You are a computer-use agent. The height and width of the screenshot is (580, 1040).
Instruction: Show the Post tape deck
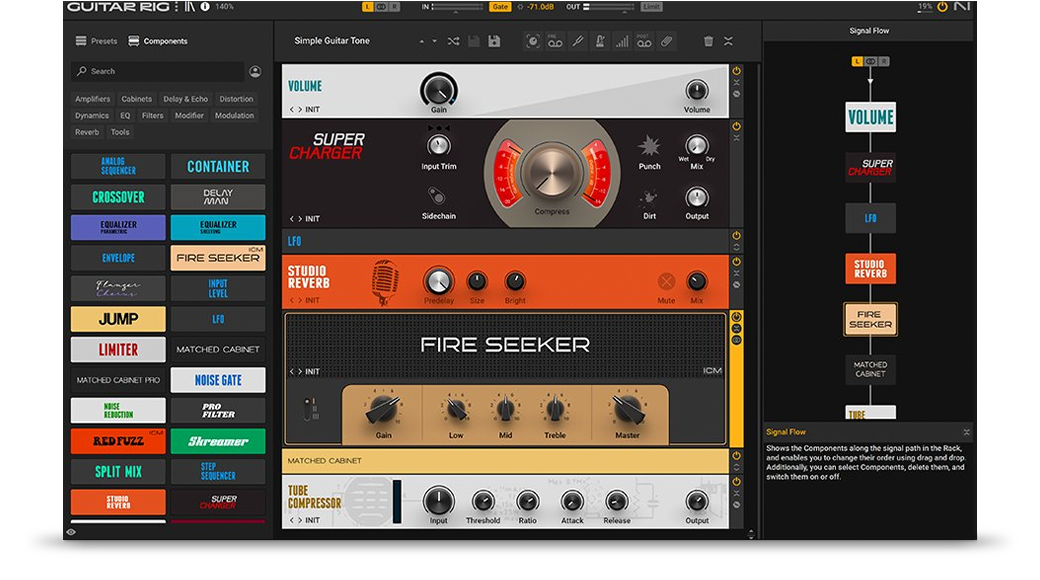coord(643,41)
